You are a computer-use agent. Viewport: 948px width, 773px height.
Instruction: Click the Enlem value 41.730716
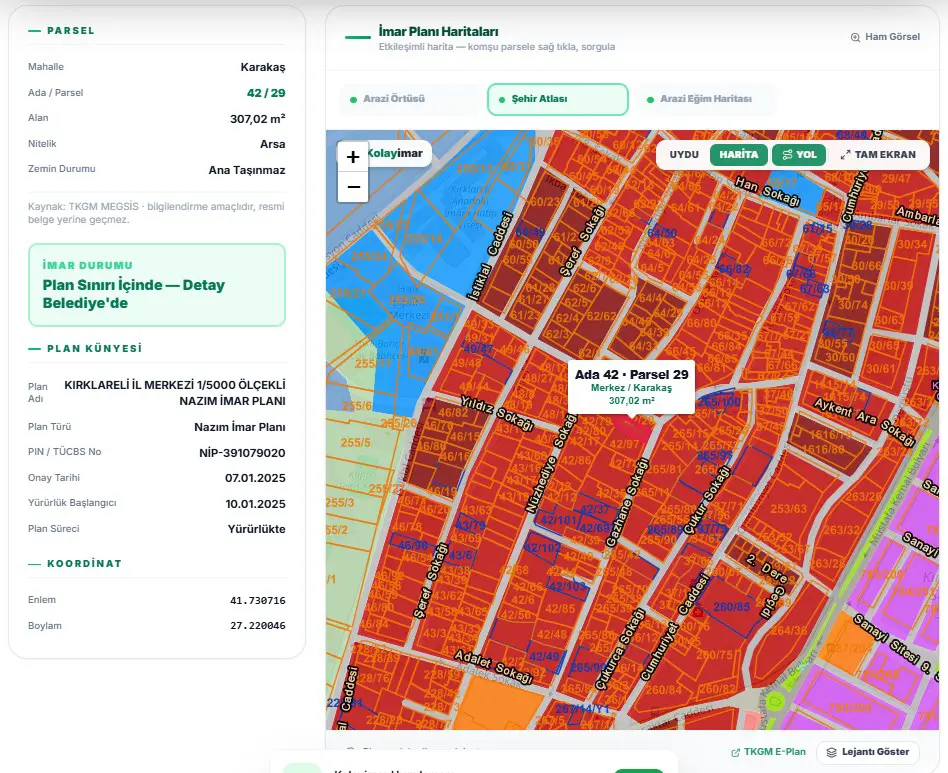258,601
